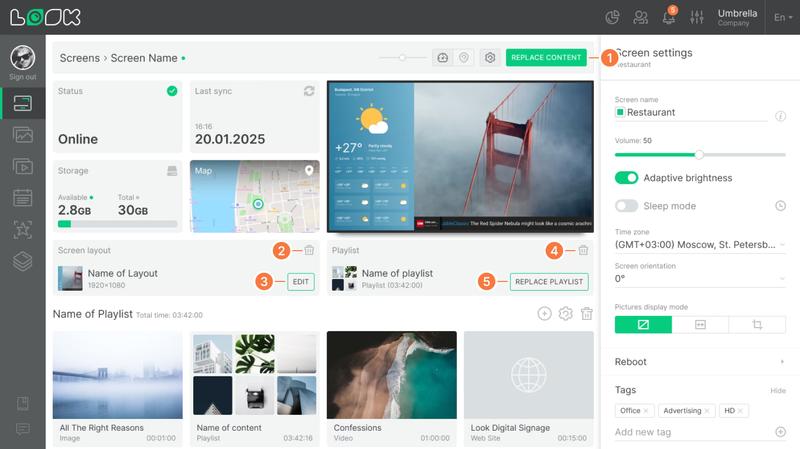Delete Name of Playlist with trash icon

587,313
